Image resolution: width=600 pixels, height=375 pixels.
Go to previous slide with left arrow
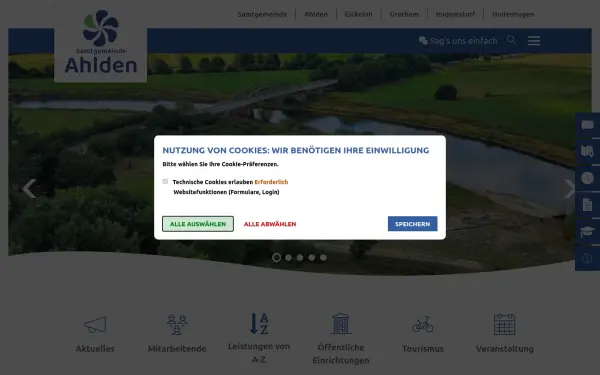click(29, 189)
